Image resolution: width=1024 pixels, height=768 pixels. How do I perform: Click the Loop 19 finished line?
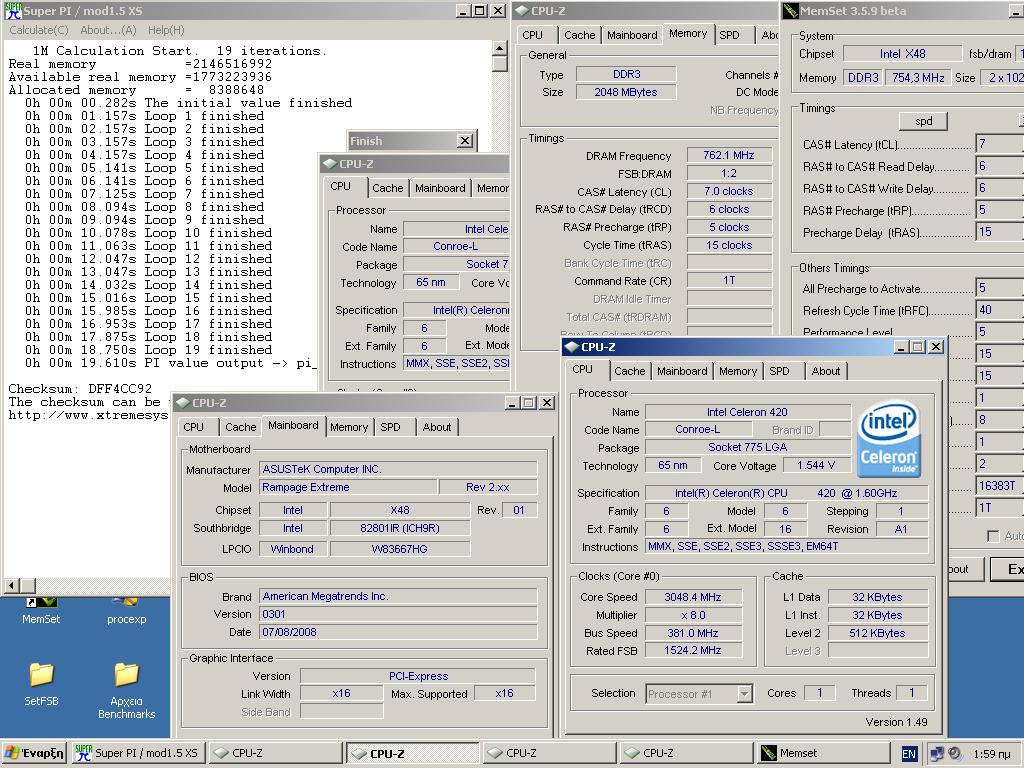149,350
